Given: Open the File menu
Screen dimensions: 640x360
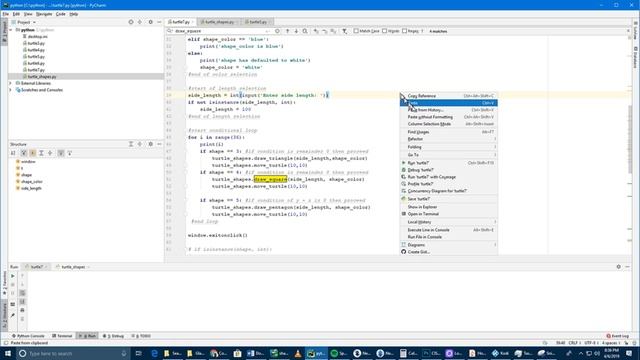Looking at the screenshot, I should point(6,14).
